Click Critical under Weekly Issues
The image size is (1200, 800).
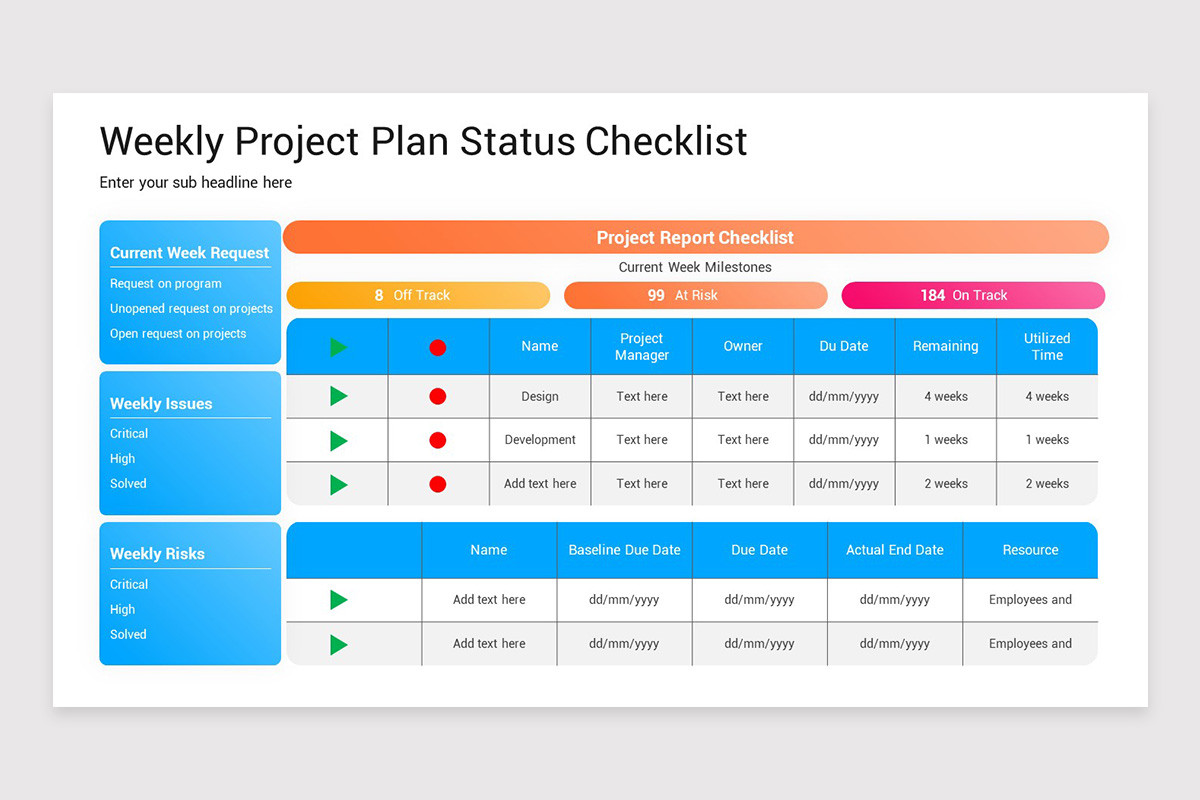tap(129, 433)
